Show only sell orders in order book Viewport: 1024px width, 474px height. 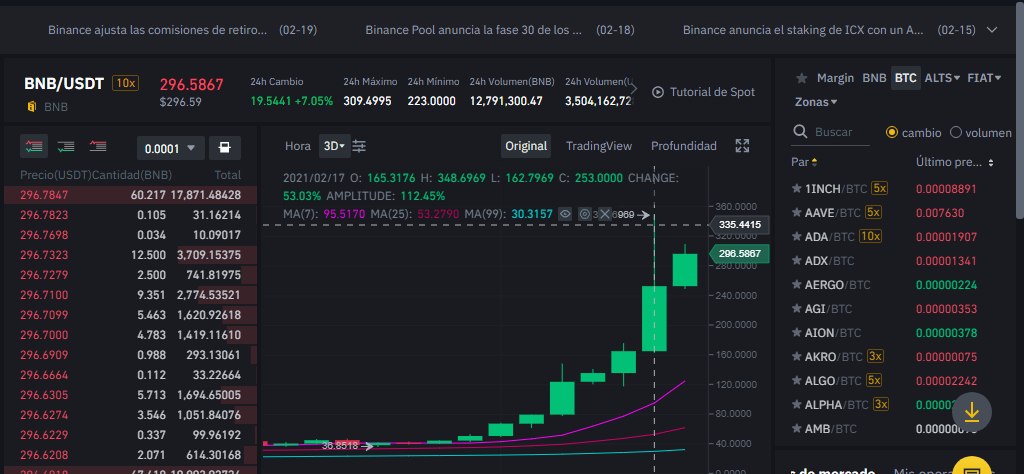[98, 146]
